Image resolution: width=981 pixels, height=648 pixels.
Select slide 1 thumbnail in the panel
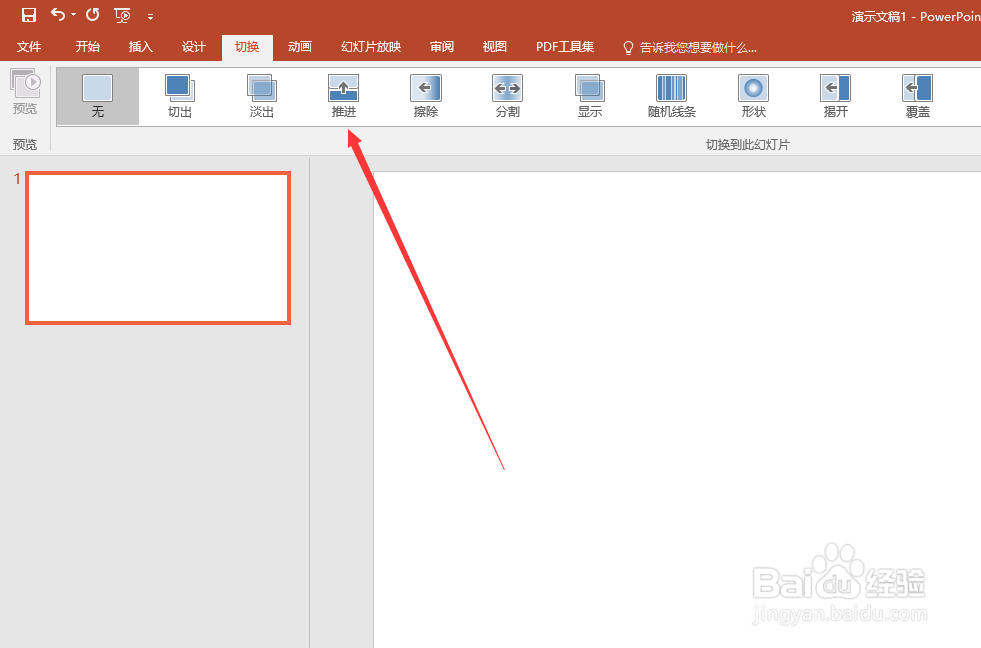(x=158, y=248)
